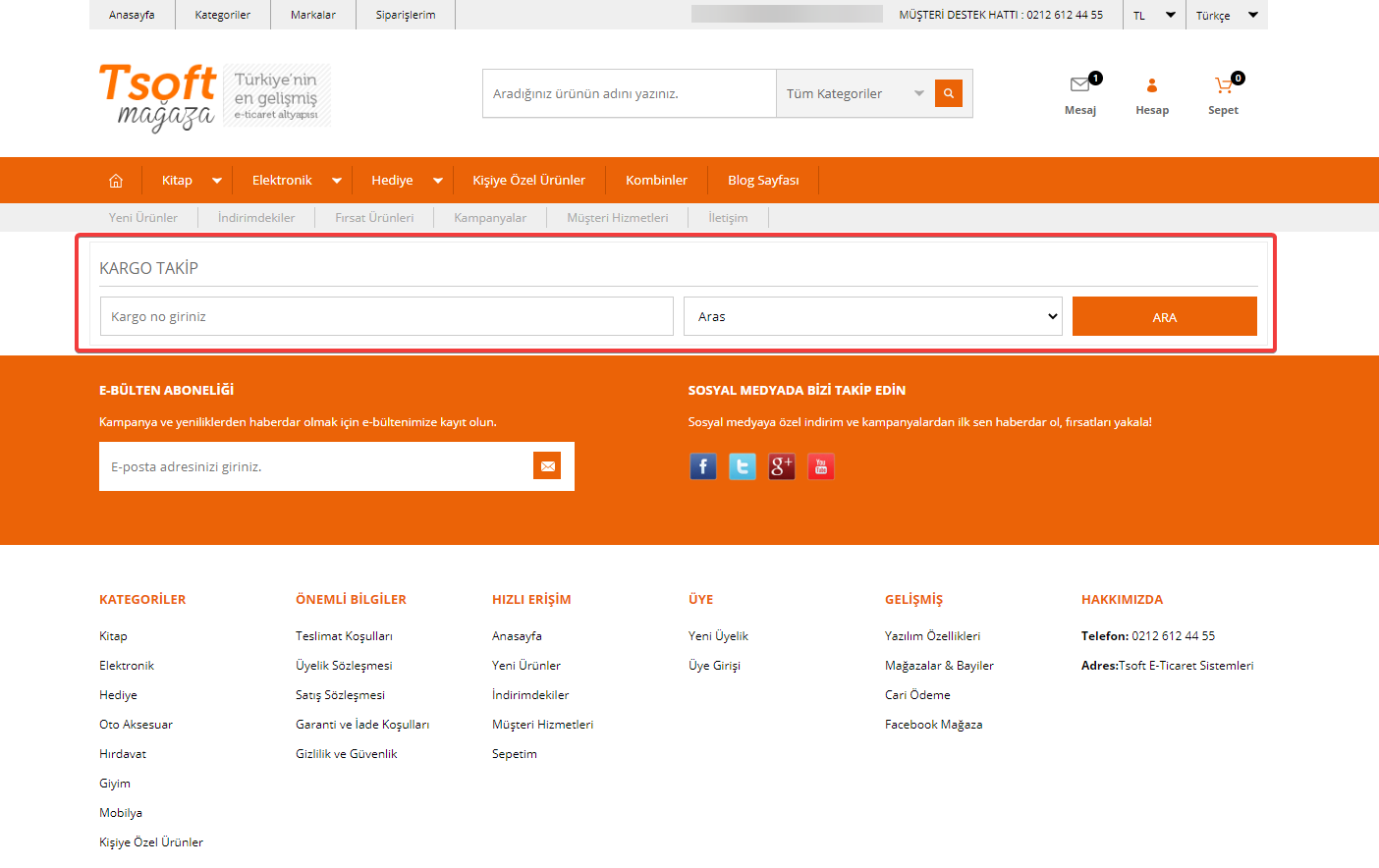1379x868 pixels.
Task: Open Siparişlerim in the top bar
Action: pyautogui.click(x=406, y=15)
